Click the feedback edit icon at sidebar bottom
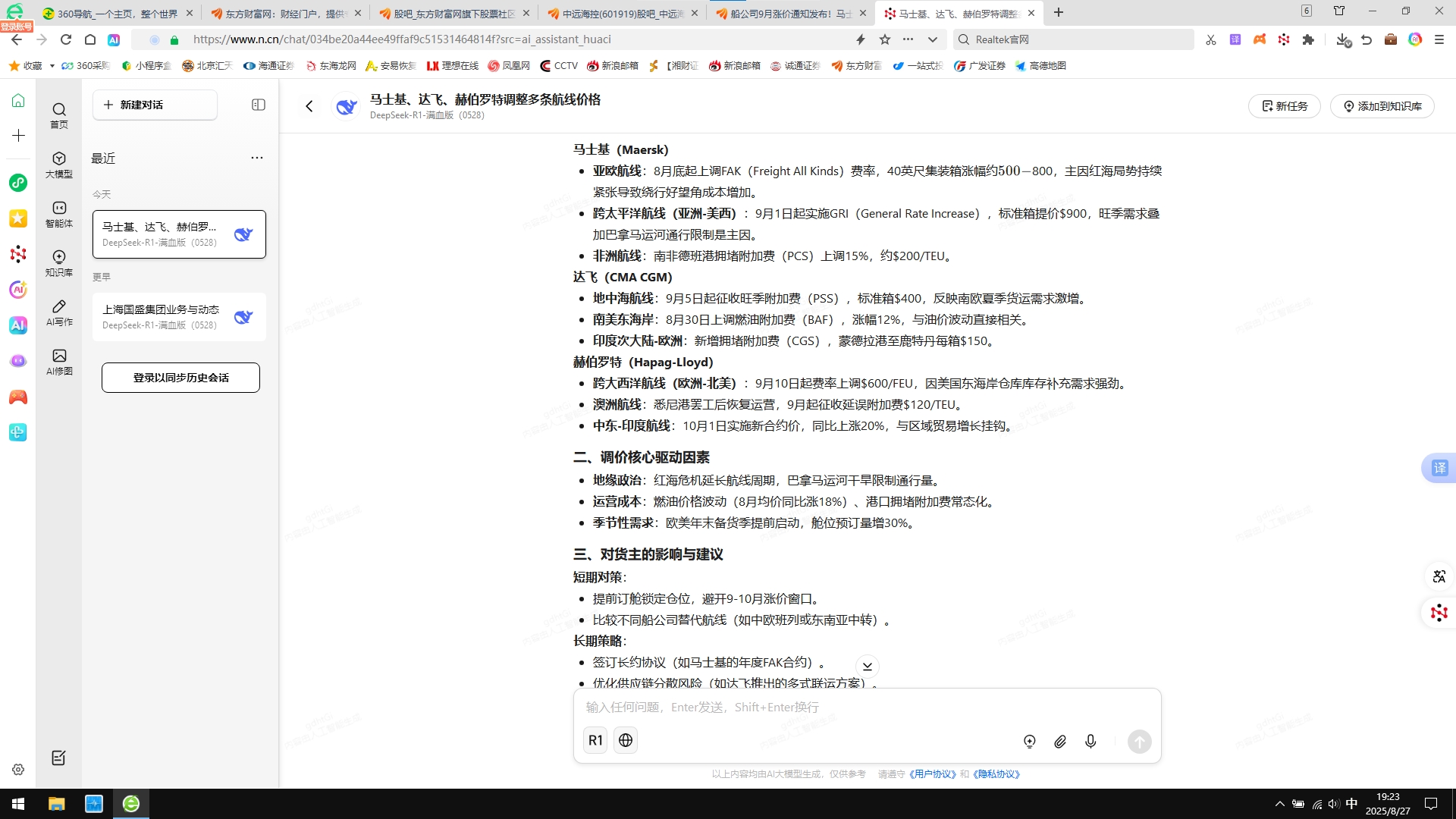 point(58,758)
